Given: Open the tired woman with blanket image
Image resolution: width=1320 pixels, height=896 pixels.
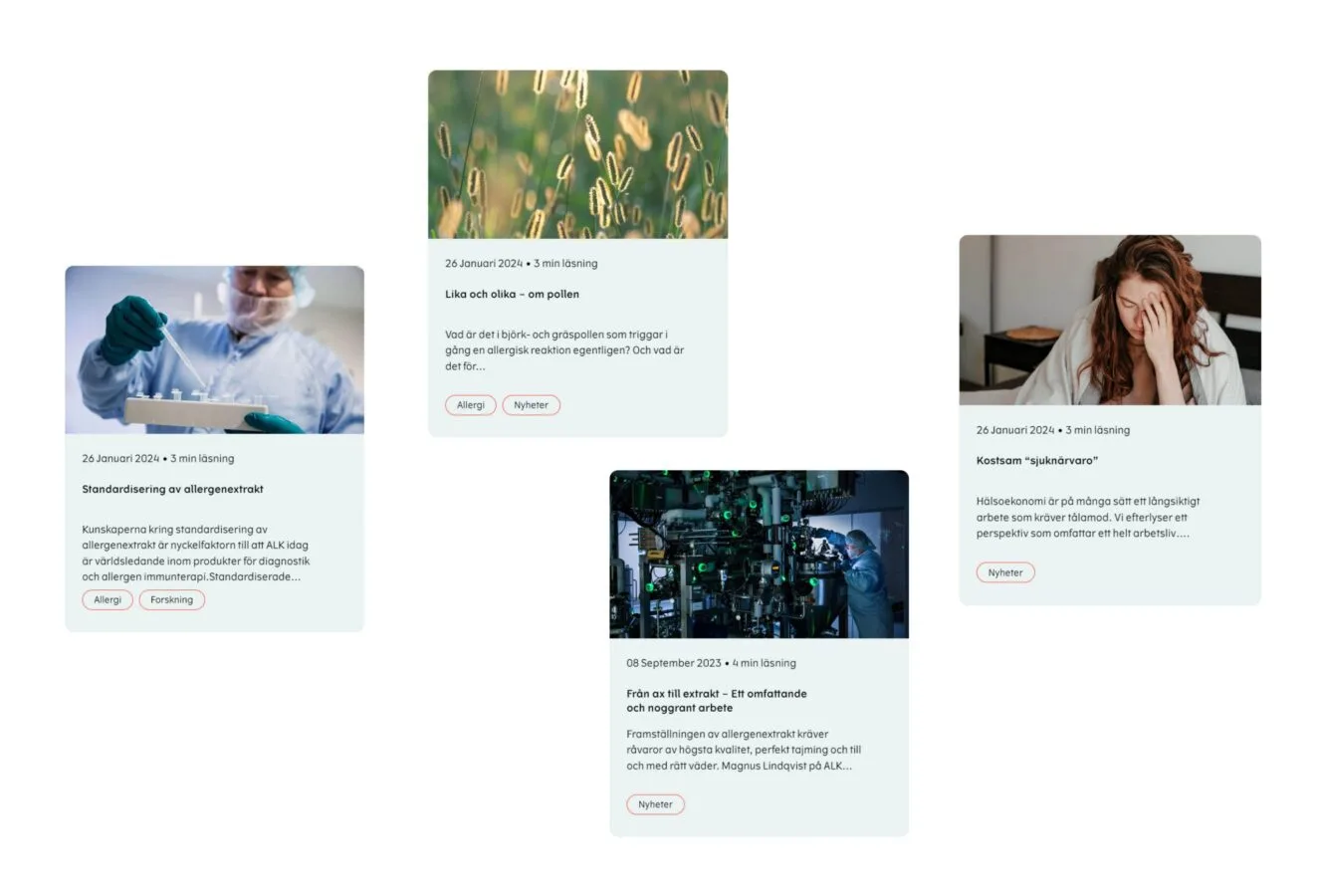Looking at the screenshot, I should pos(1110,320).
